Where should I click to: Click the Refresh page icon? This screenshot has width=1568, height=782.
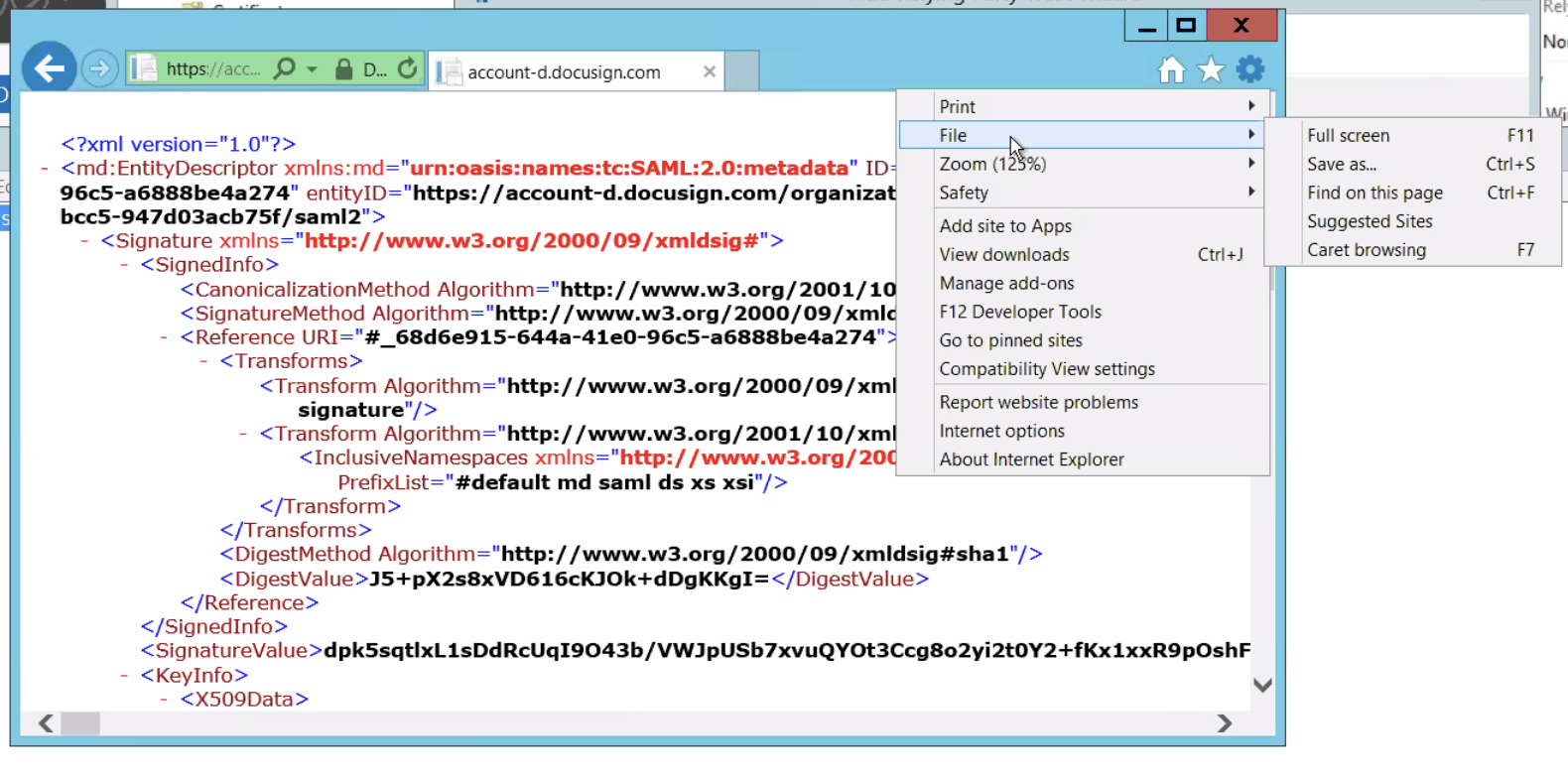(x=407, y=68)
